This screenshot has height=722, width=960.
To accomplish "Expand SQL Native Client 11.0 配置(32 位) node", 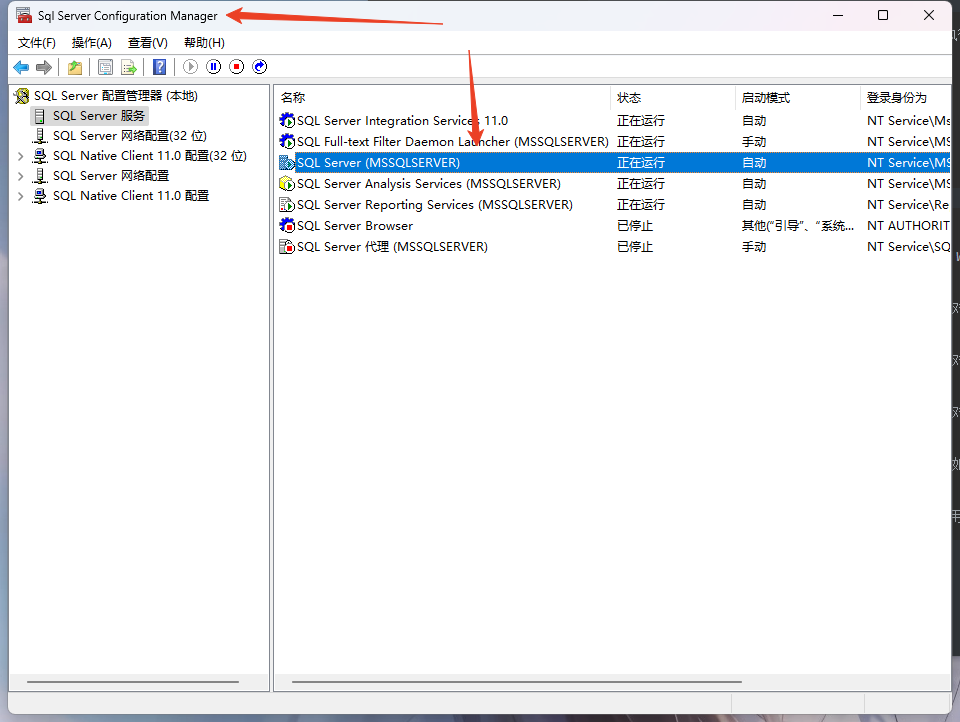I will (x=20, y=156).
